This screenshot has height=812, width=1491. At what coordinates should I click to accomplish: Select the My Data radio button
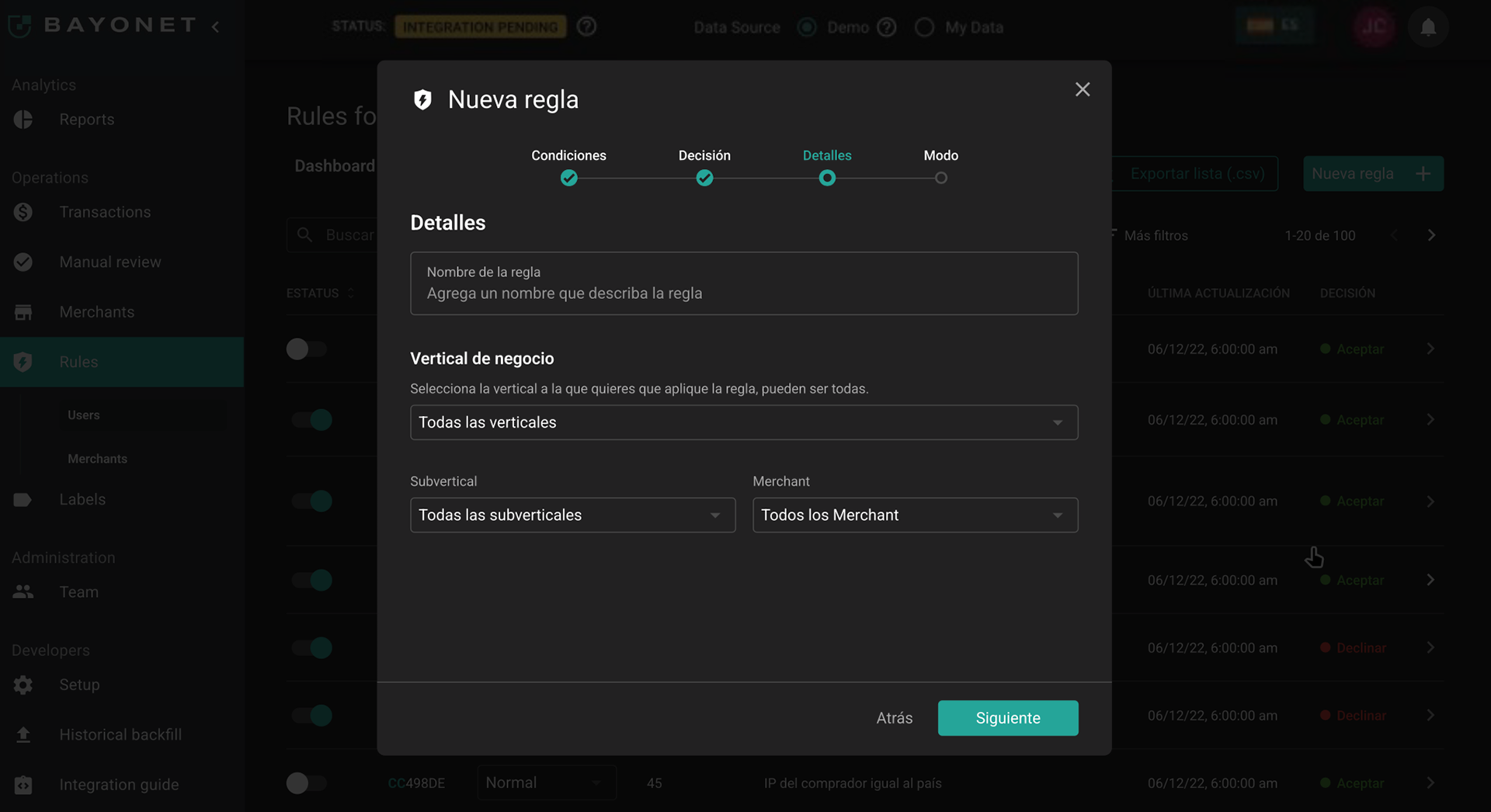[x=924, y=27]
